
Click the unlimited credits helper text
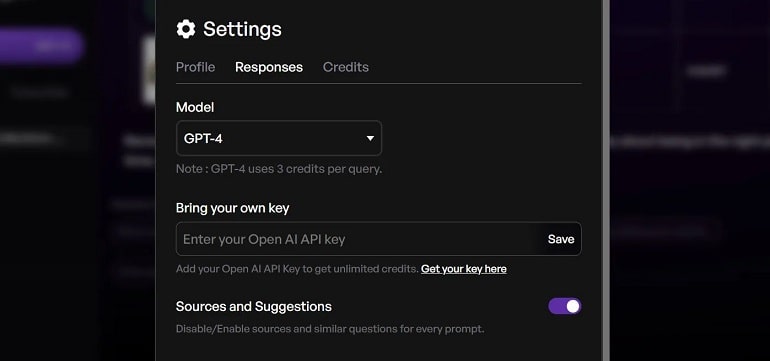click(297, 269)
